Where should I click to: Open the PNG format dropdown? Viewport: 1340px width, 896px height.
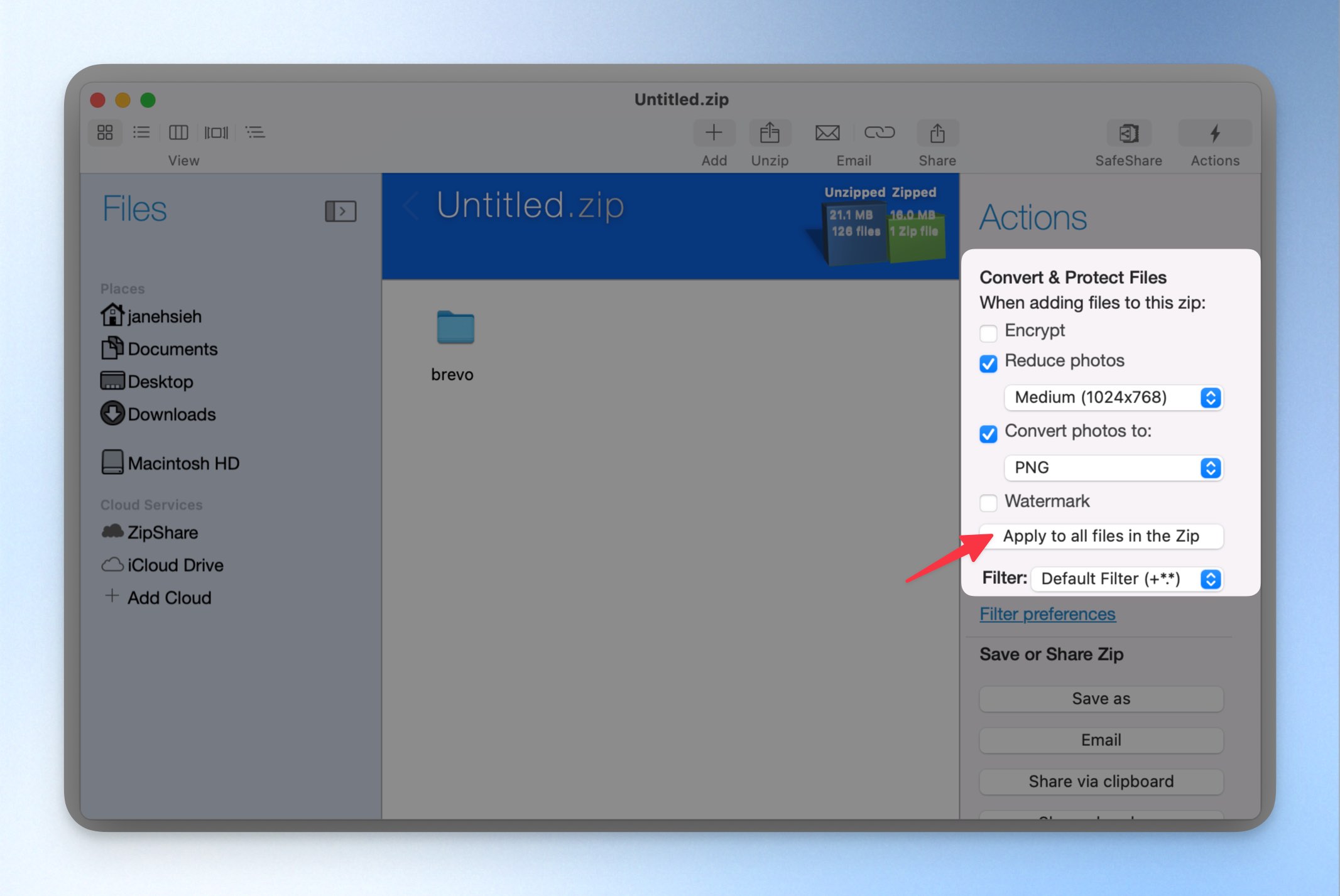click(x=1113, y=468)
